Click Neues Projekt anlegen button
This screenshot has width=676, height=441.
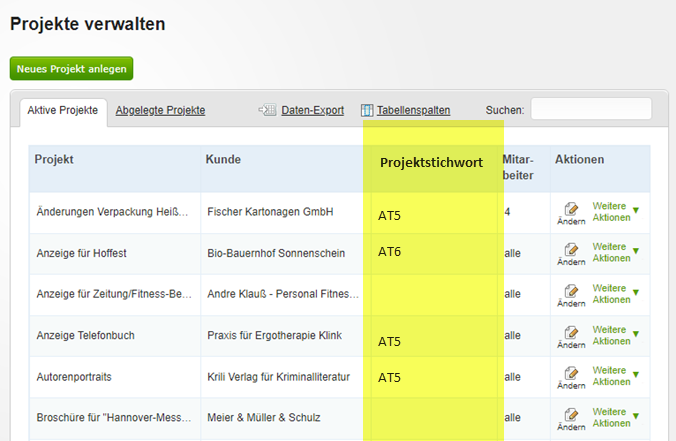coord(72,69)
